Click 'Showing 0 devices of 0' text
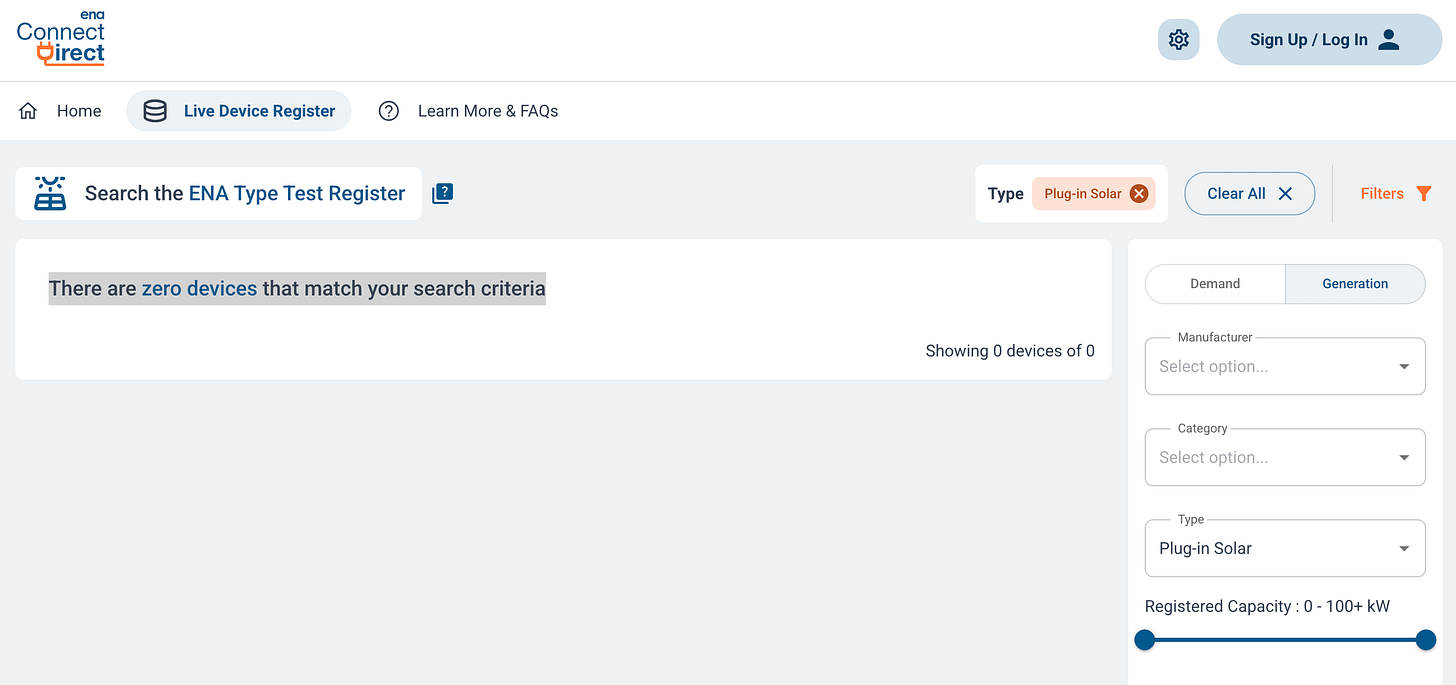This screenshot has width=1456, height=685. (x=1010, y=351)
